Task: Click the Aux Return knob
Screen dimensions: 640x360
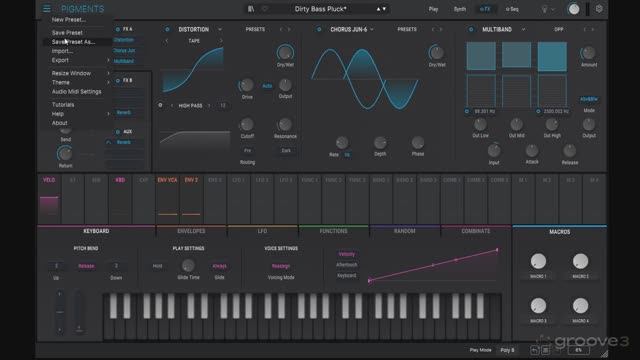Action: [x=65, y=153]
